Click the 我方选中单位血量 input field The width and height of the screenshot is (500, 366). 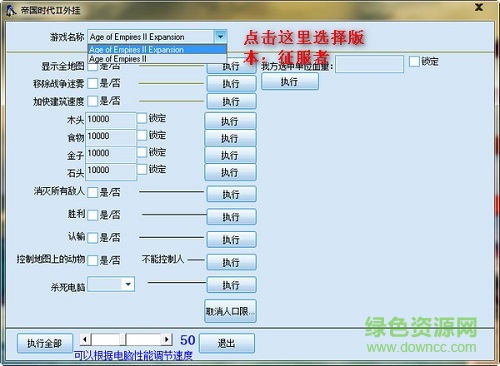tap(369, 64)
